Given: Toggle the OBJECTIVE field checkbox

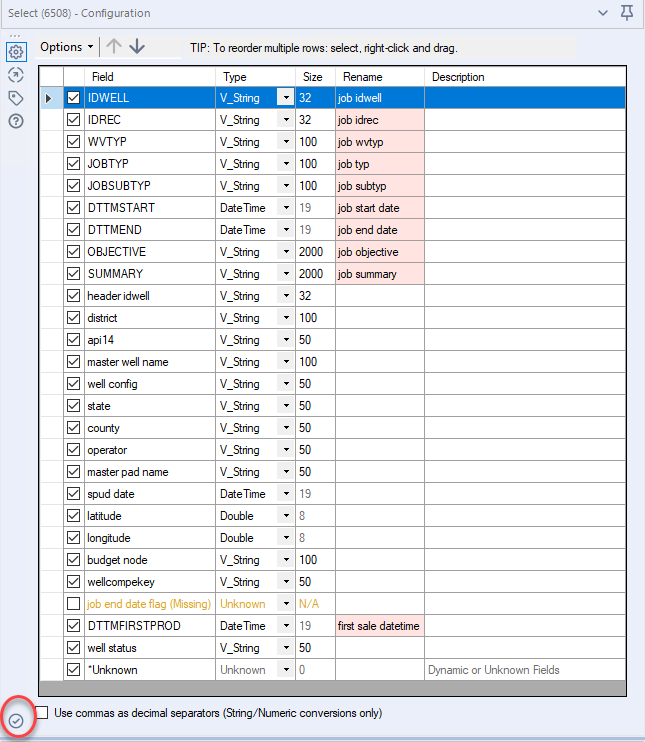Looking at the screenshot, I should 73,252.
